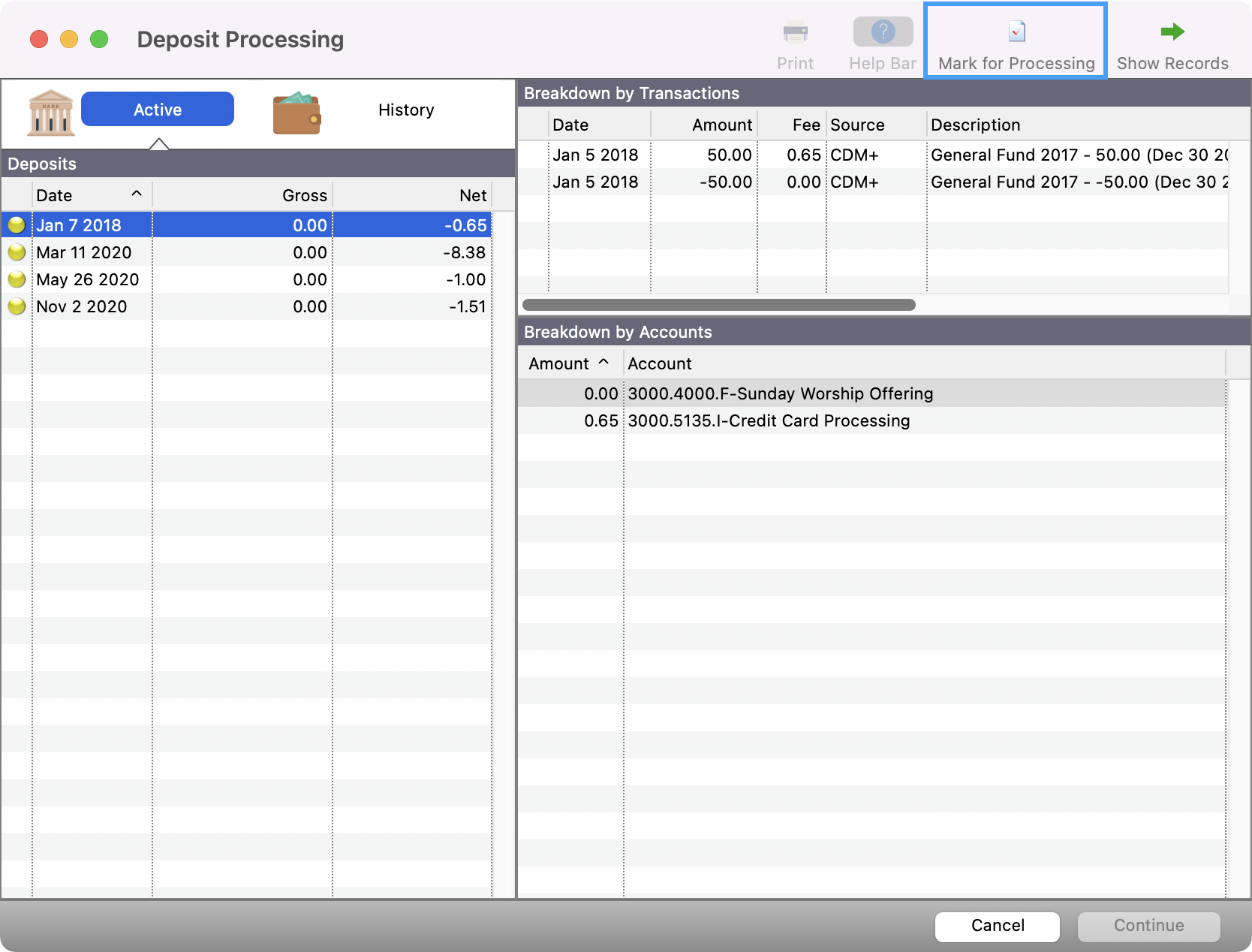This screenshot has width=1252, height=952.
Task: Click the horizontal scrollbar in Breakdown by Transactions
Action: pyautogui.click(x=718, y=305)
